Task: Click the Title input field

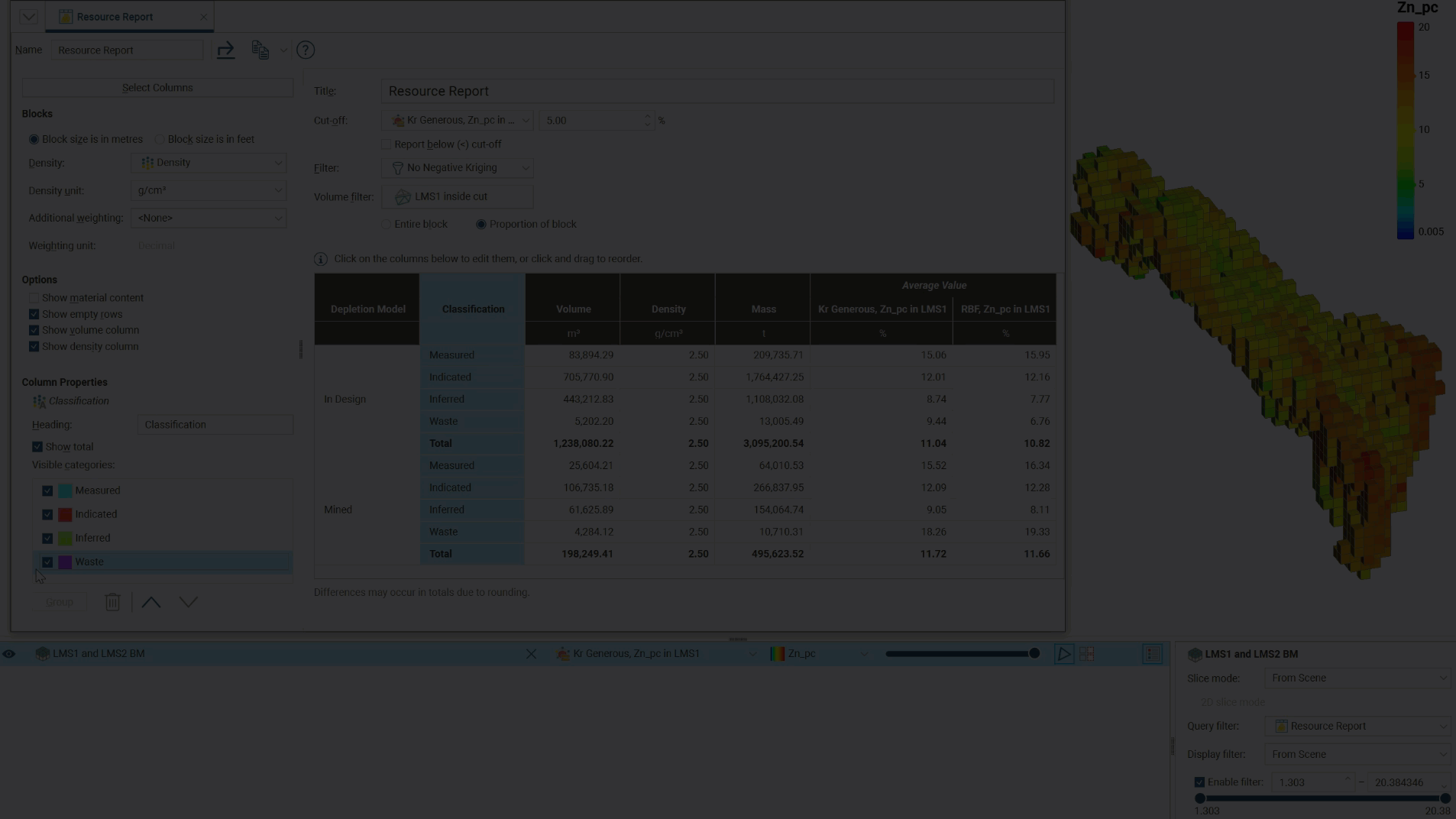Action: 717,92
